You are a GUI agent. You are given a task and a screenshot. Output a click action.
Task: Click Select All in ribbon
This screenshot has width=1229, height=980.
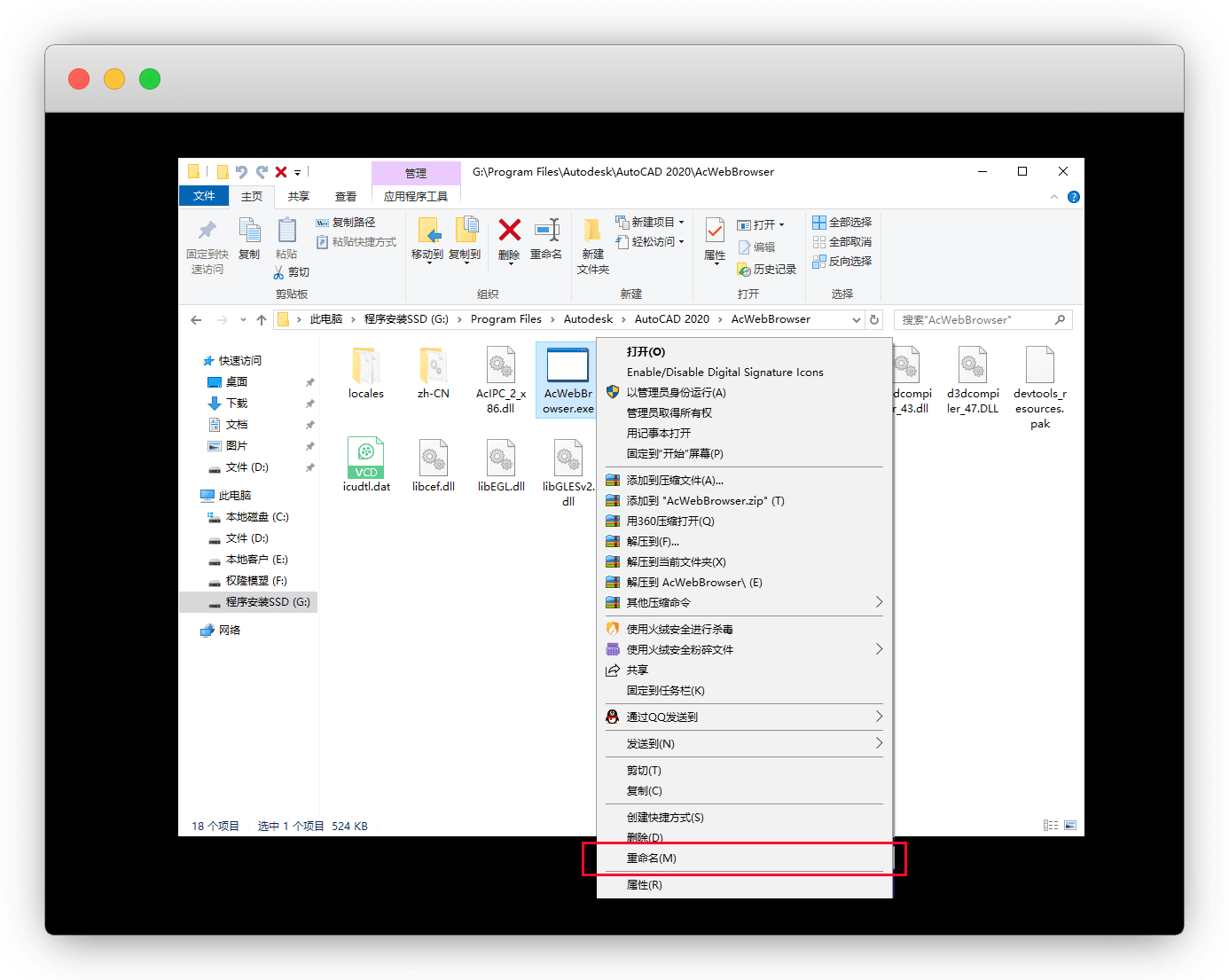[842, 223]
